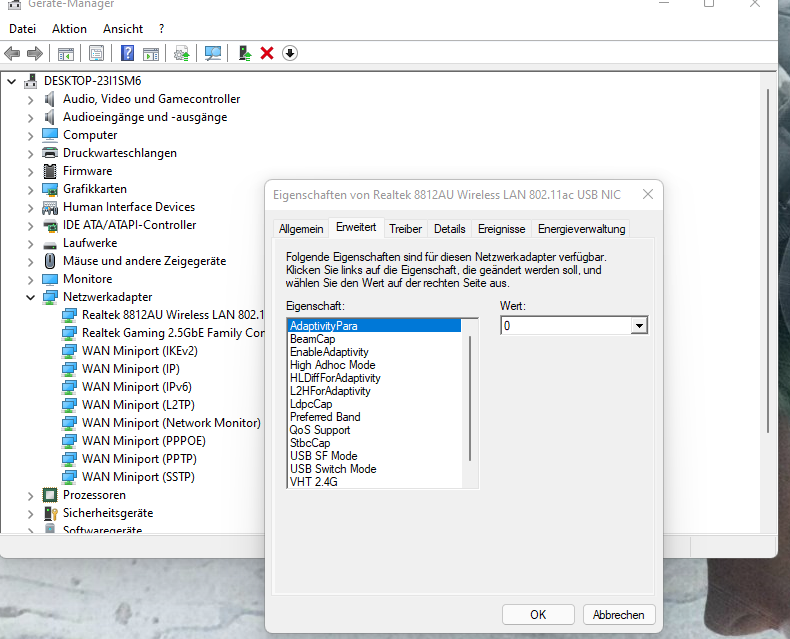This screenshot has width=790, height=639.
Task: Click the Abbrechen button
Action: [x=619, y=614]
